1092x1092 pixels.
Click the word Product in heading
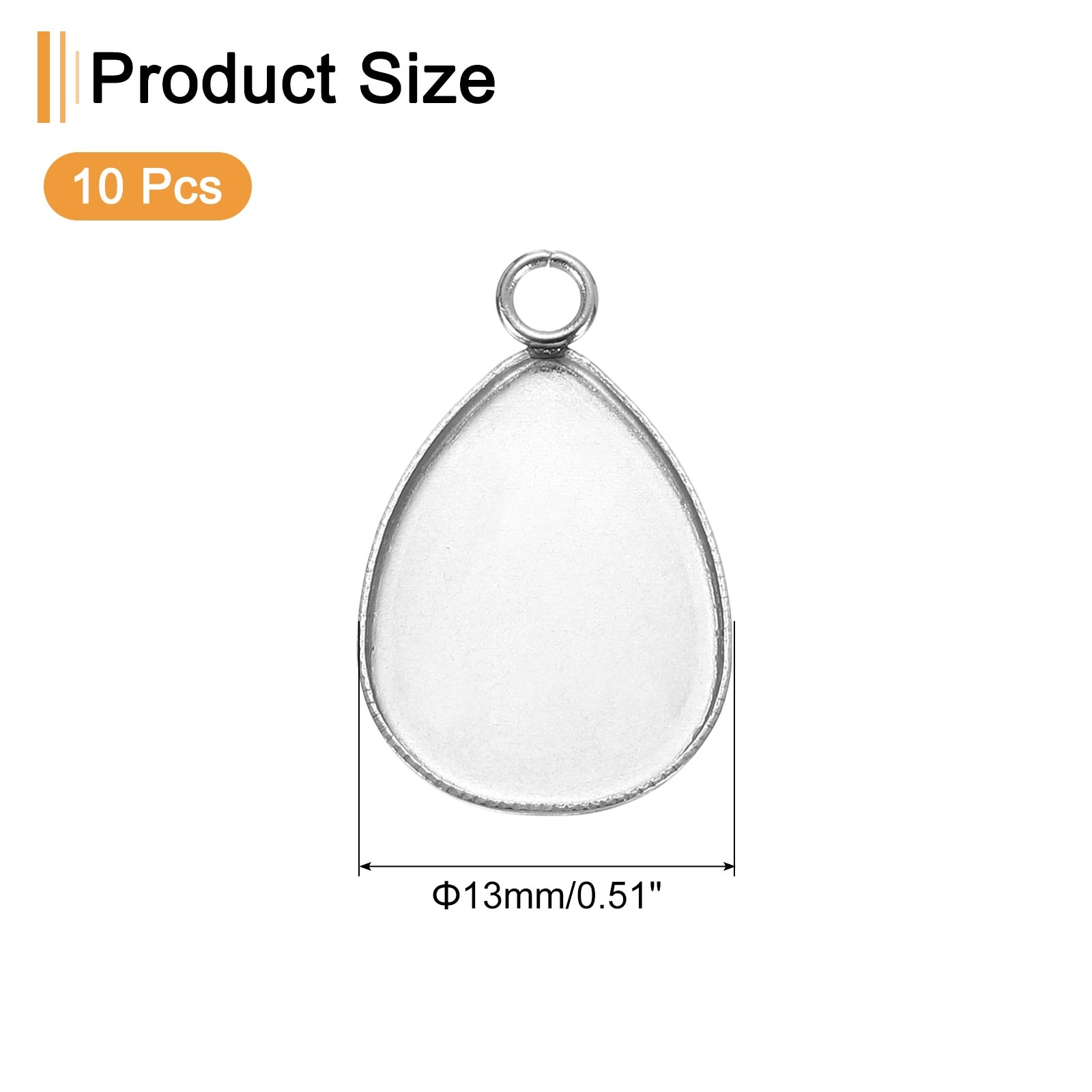[x=214, y=79]
